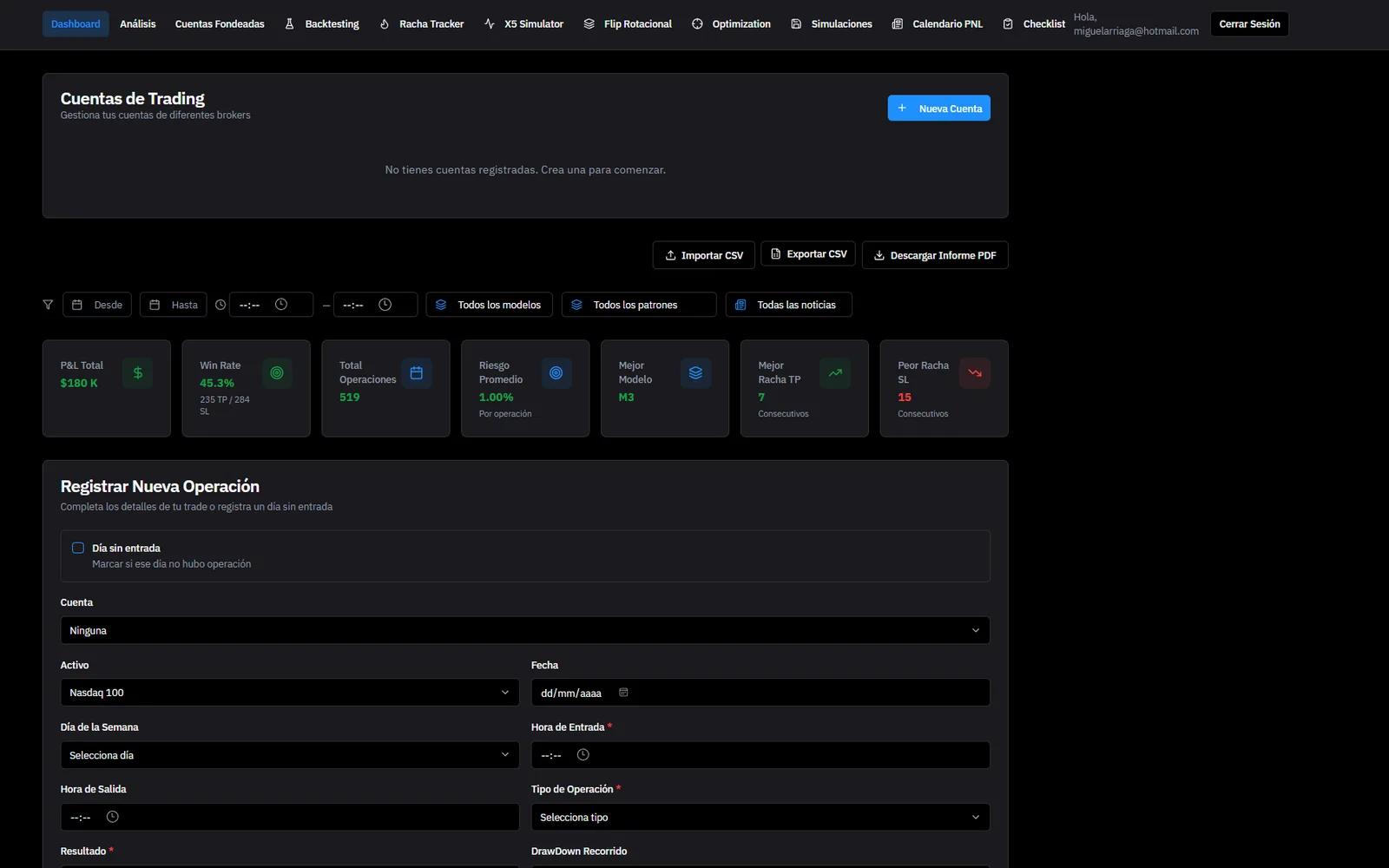Click Exportar CSV button

(x=808, y=253)
